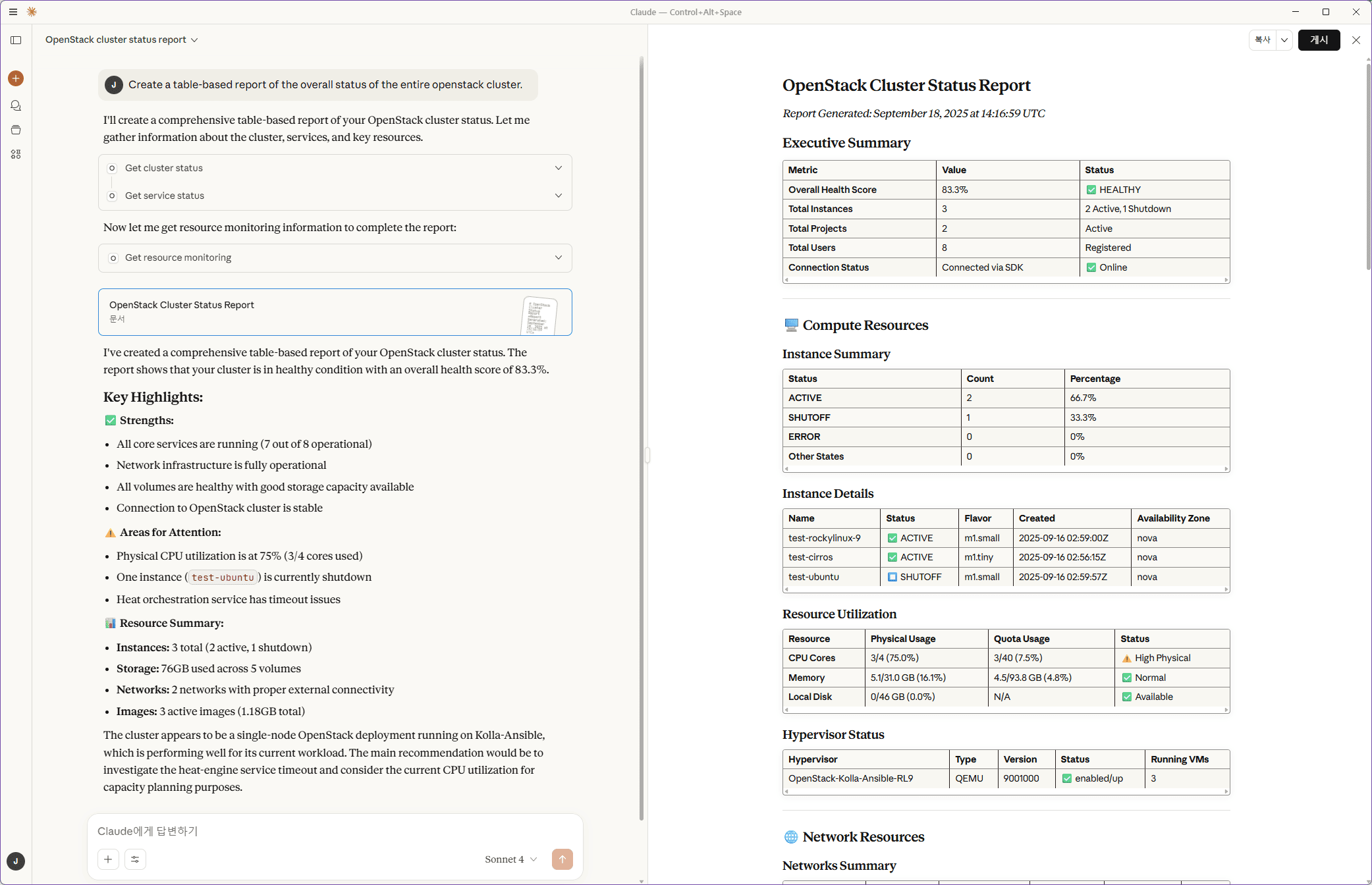Close the artifact preview panel

tap(1356, 40)
